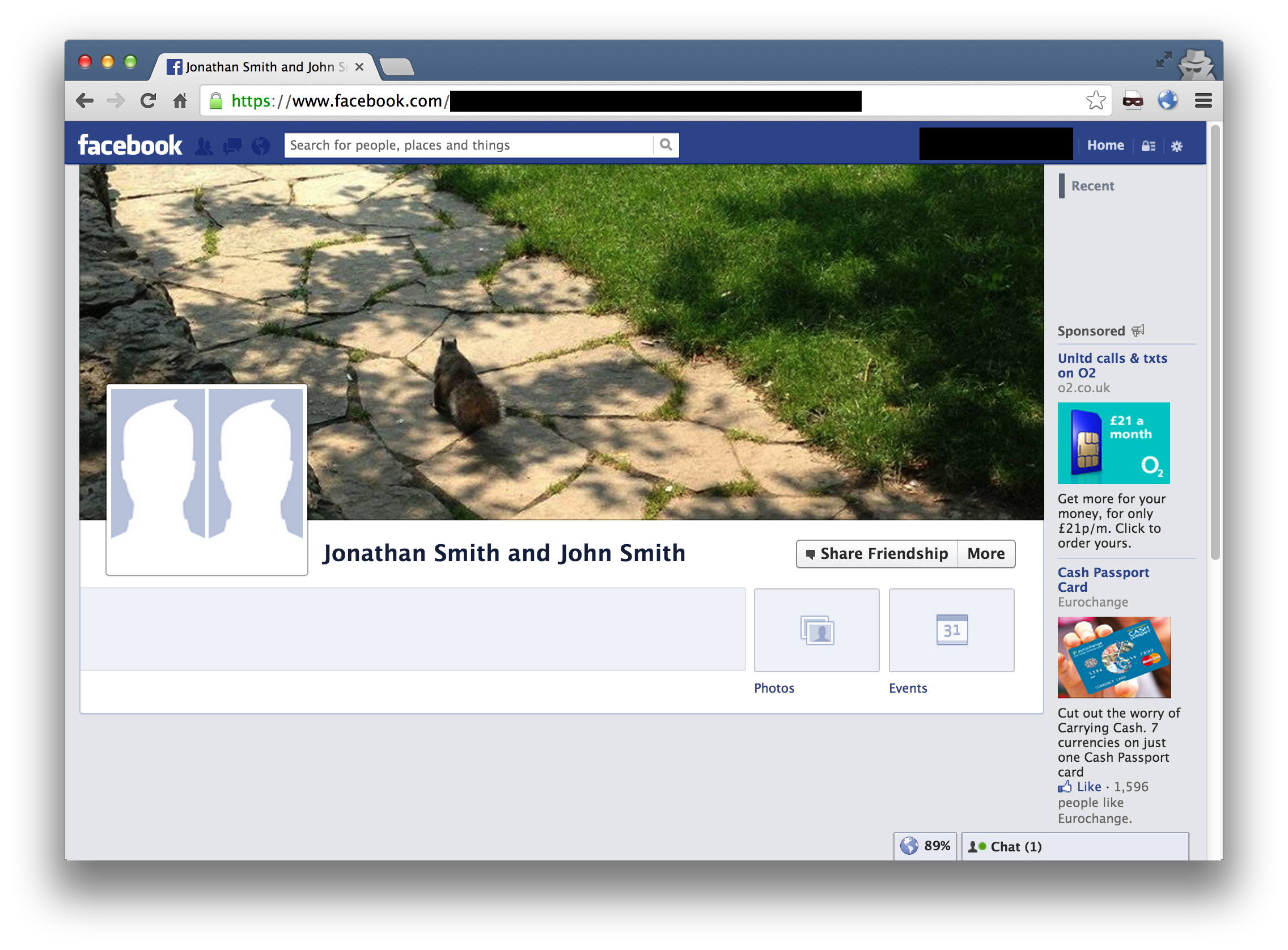Click the friendship profile picture

pyautogui.click(x=207, y=480)
